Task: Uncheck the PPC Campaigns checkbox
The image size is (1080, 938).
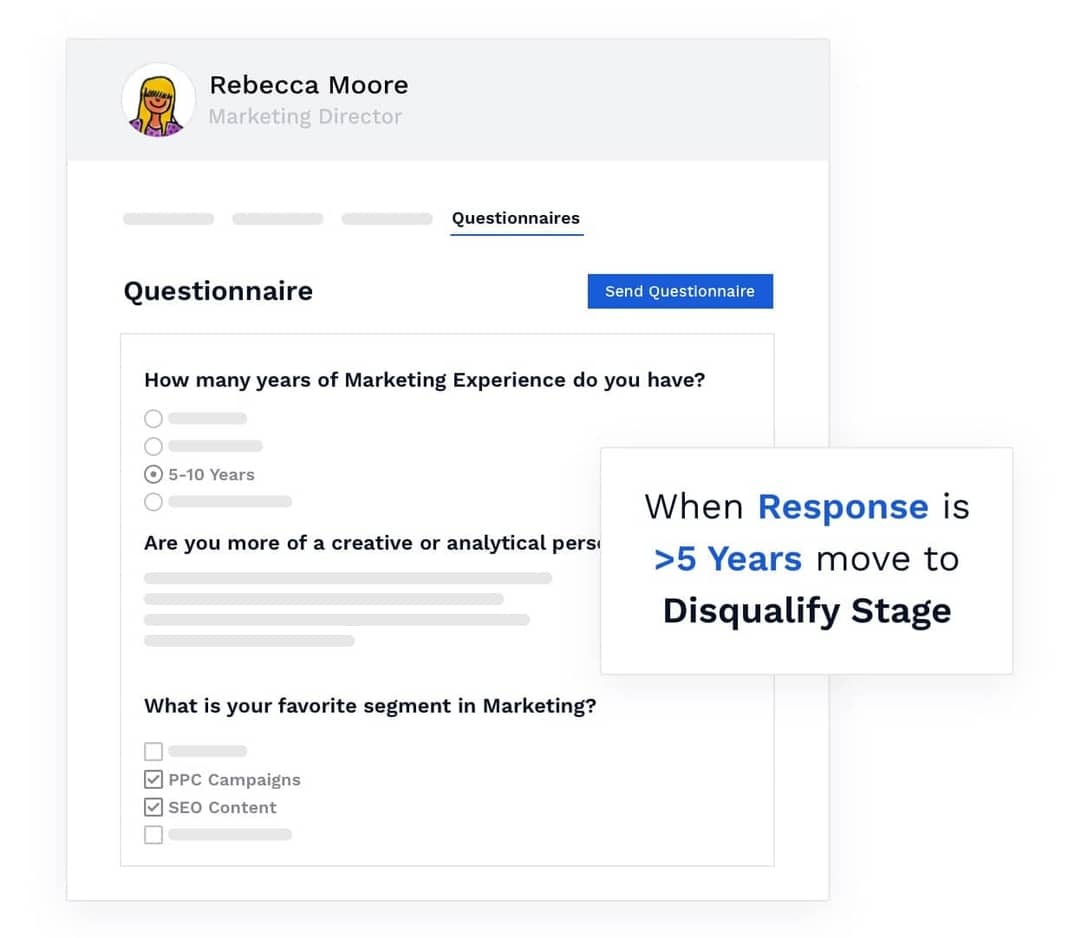Action: [x=153, y=779]
